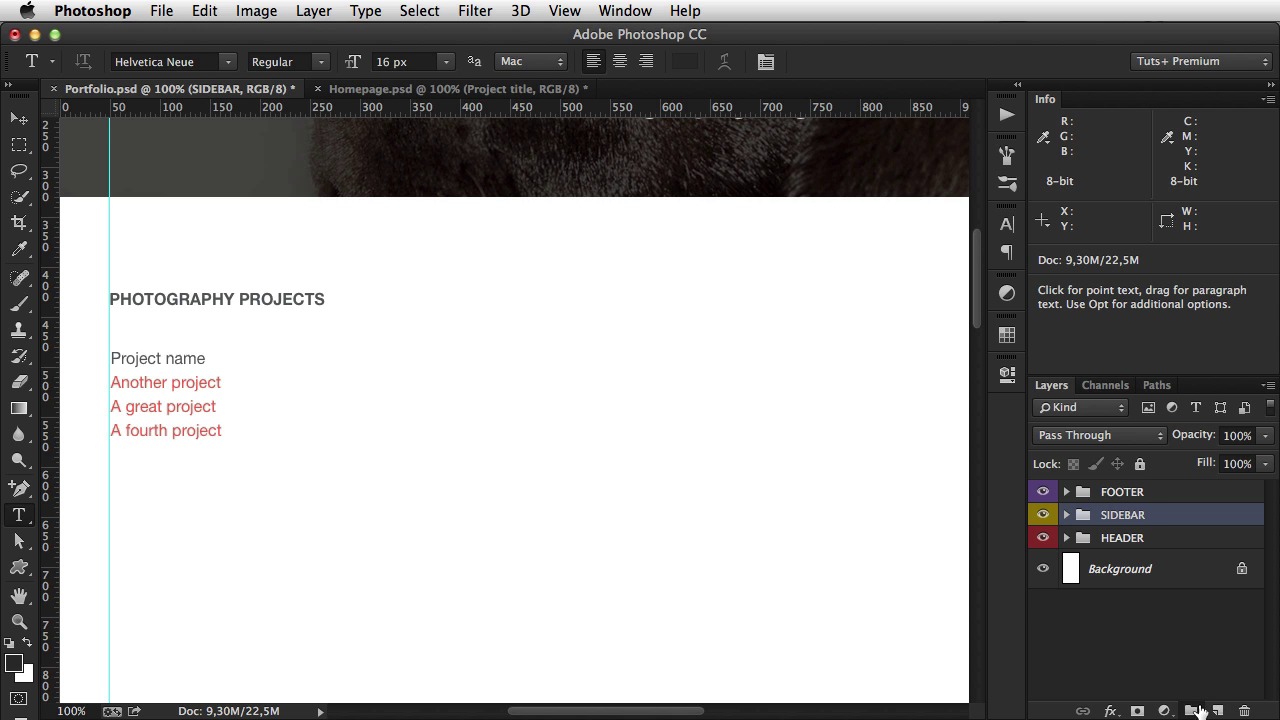Left align text
This screenshot has width=1280, height=720.
[x=593, y=62]
